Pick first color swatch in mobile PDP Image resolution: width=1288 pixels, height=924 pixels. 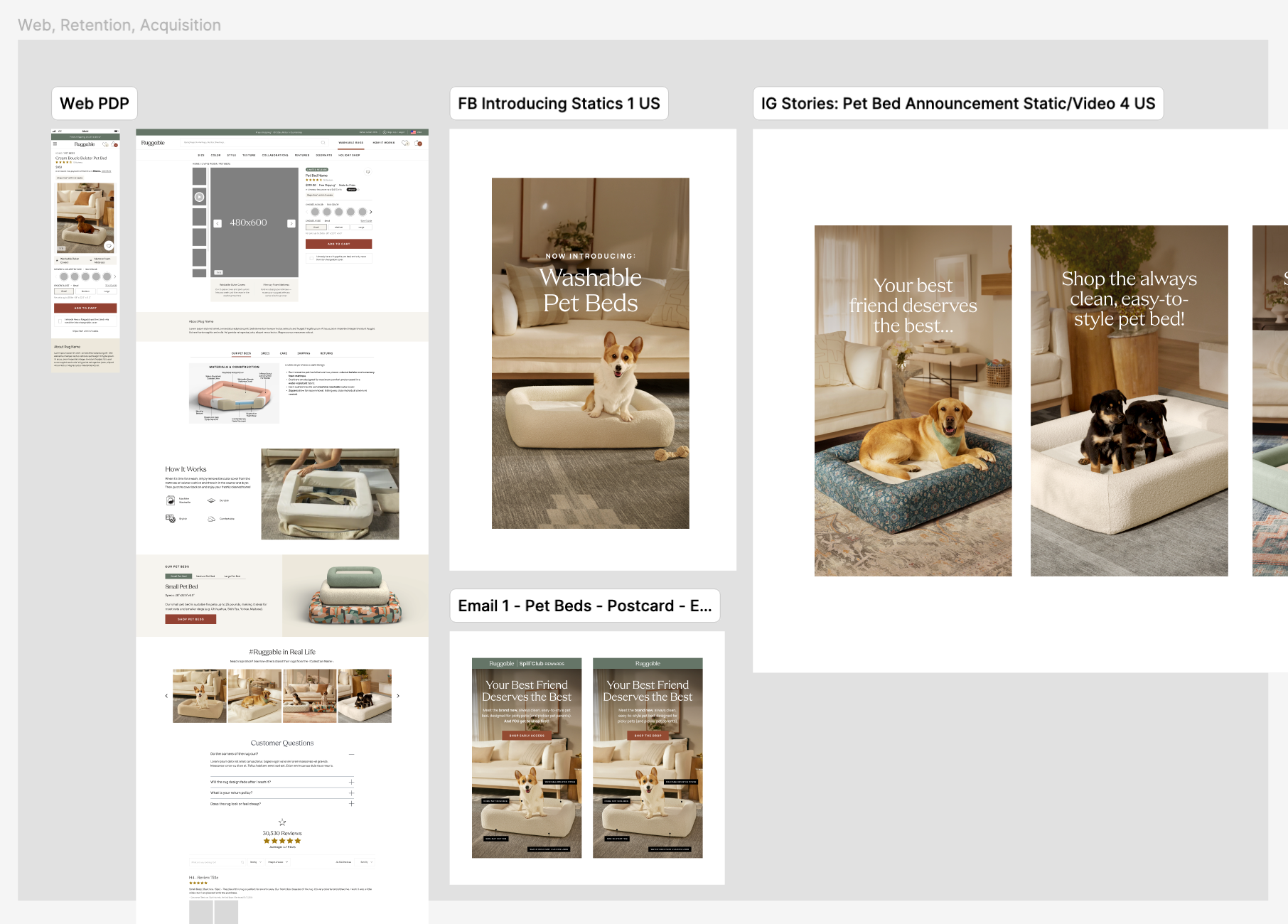click(x=64, y=276)
